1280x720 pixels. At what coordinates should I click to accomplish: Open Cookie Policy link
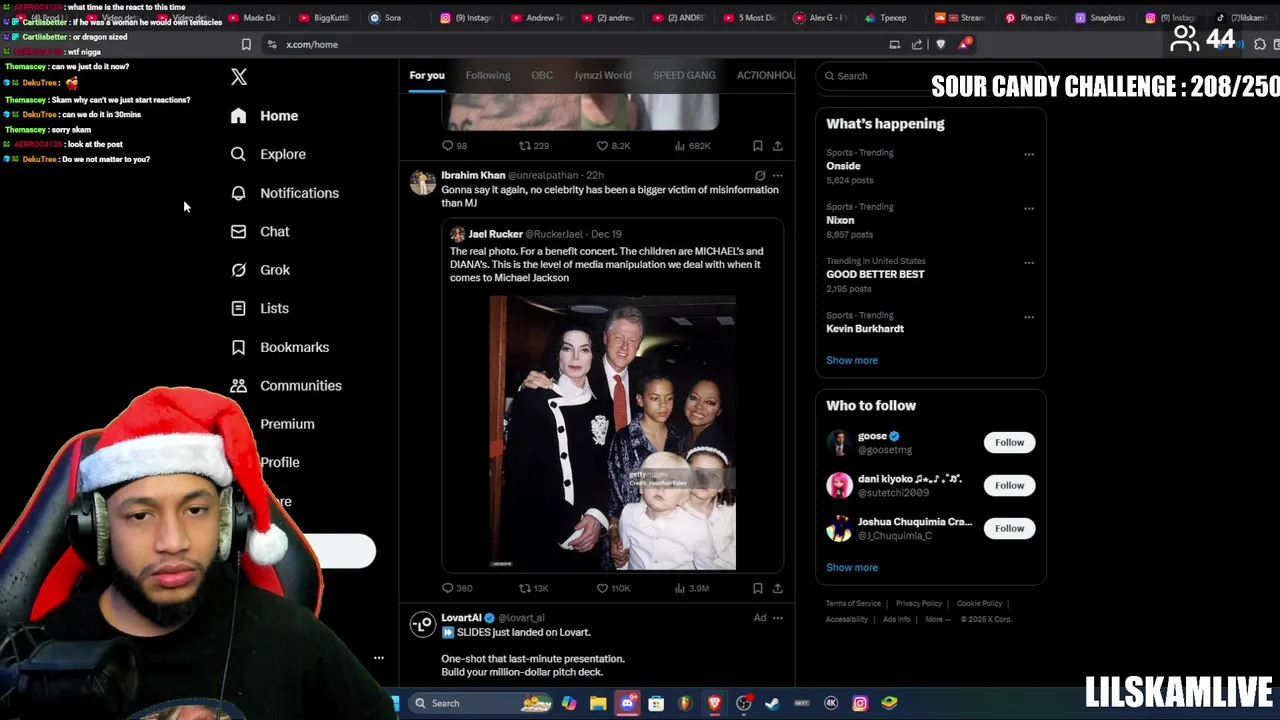pyautogui.click(x=979, y=604)
